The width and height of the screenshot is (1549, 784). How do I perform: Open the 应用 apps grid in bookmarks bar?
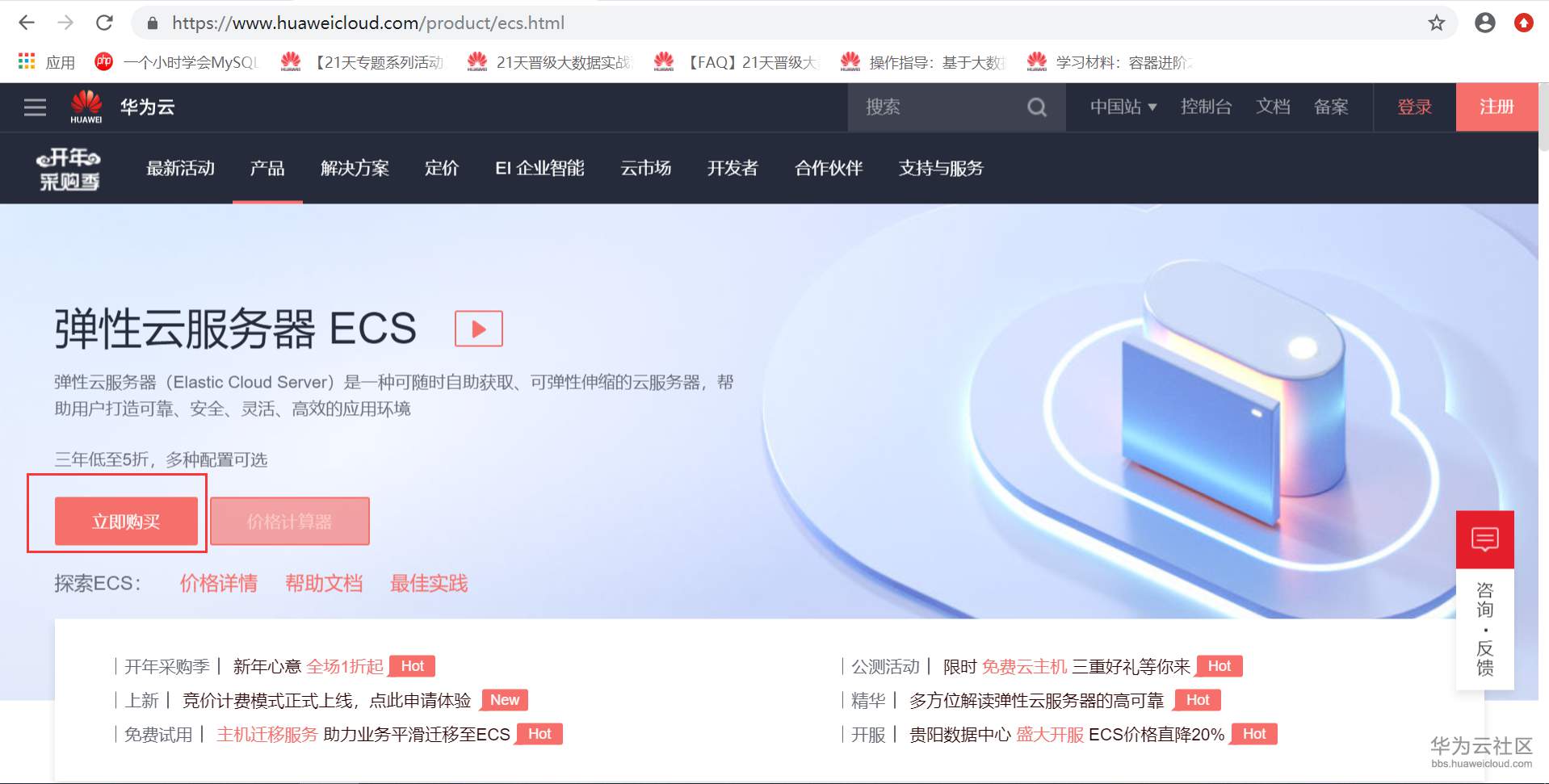tap(46, 62)
